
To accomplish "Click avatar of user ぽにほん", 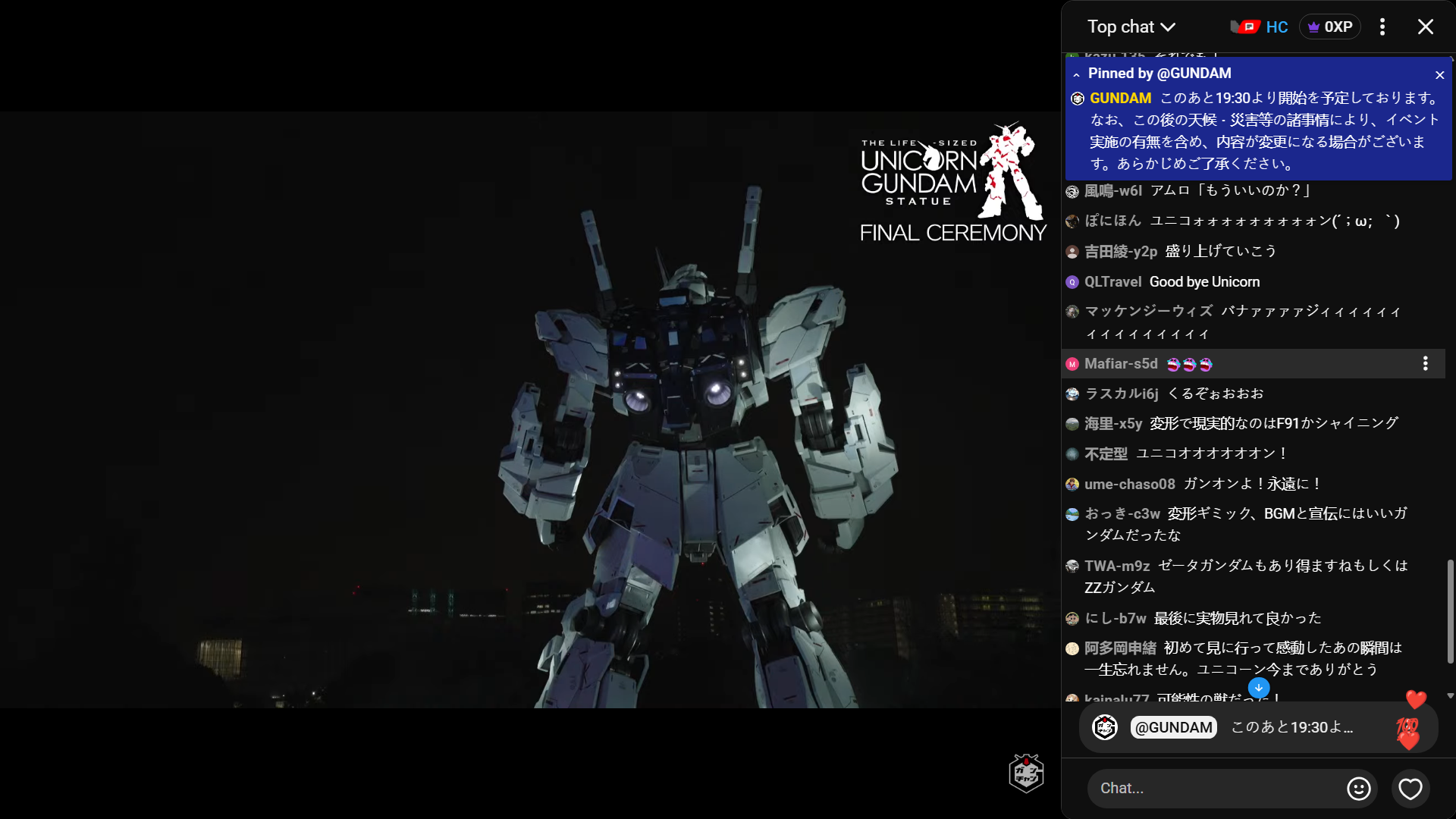I will click(x=1072, y=221).
